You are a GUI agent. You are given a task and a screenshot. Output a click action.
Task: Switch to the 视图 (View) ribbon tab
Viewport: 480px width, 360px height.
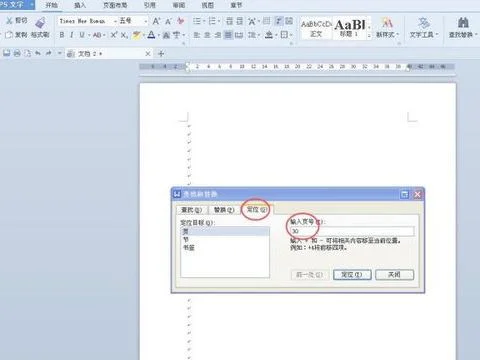click(207, 5)
